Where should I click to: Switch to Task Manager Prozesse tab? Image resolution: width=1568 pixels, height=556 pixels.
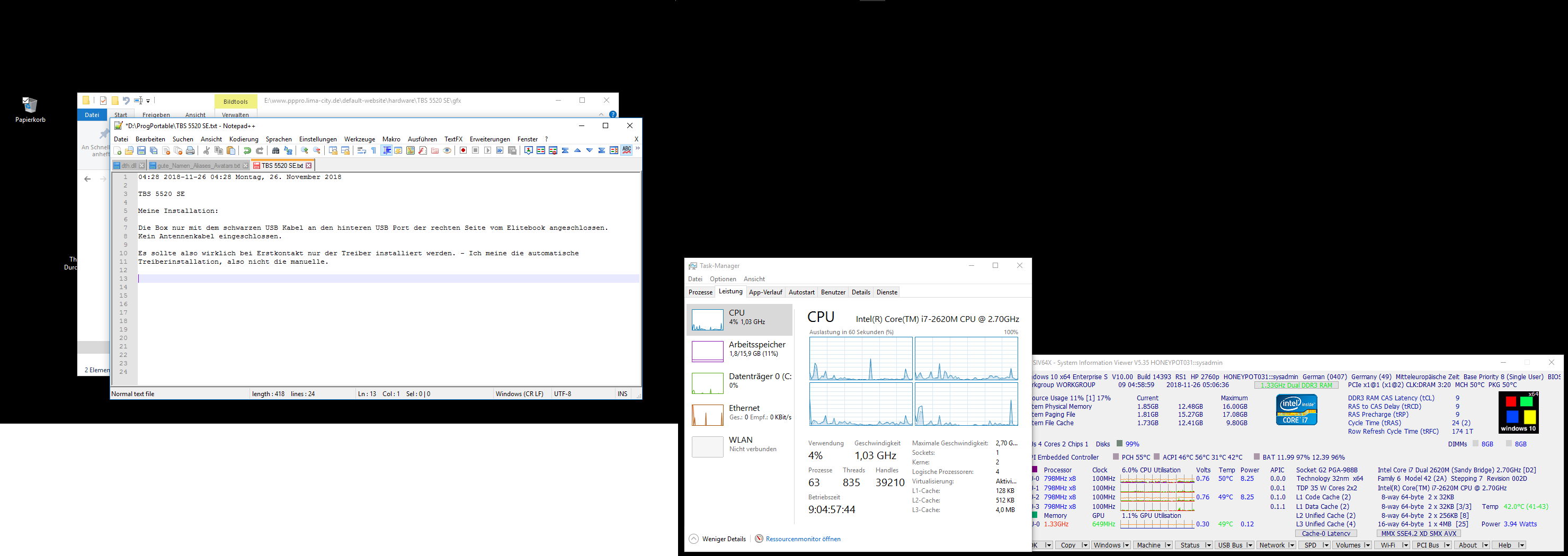tap(700, 293)
